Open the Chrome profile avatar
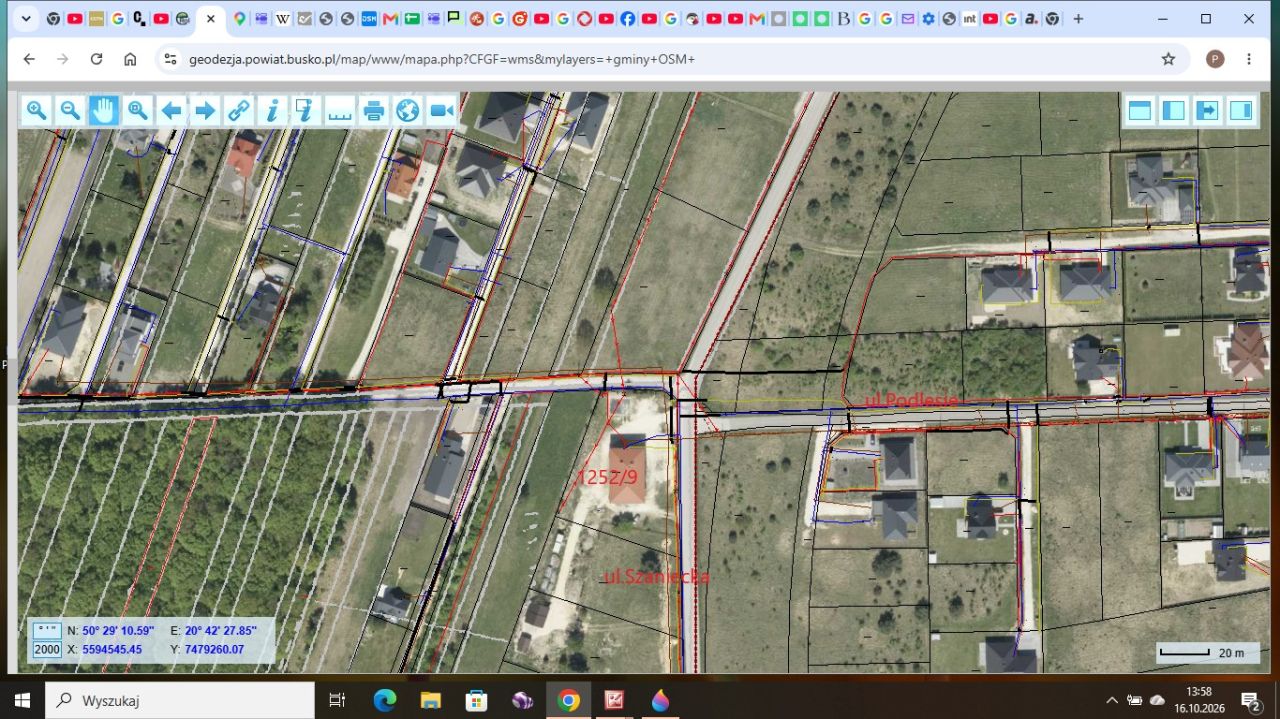Screen dimensions: 1280x719 pos(1215,59)
